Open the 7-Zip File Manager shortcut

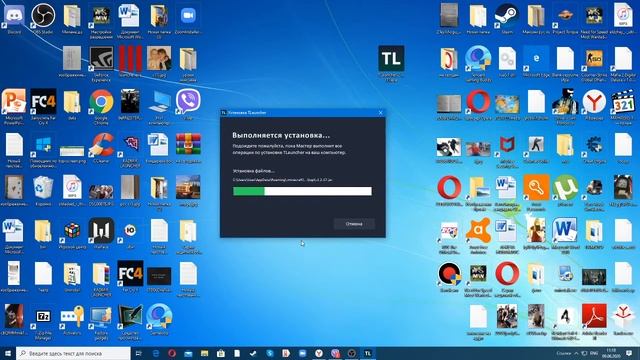pyautogui.click(x=43, y=322)
